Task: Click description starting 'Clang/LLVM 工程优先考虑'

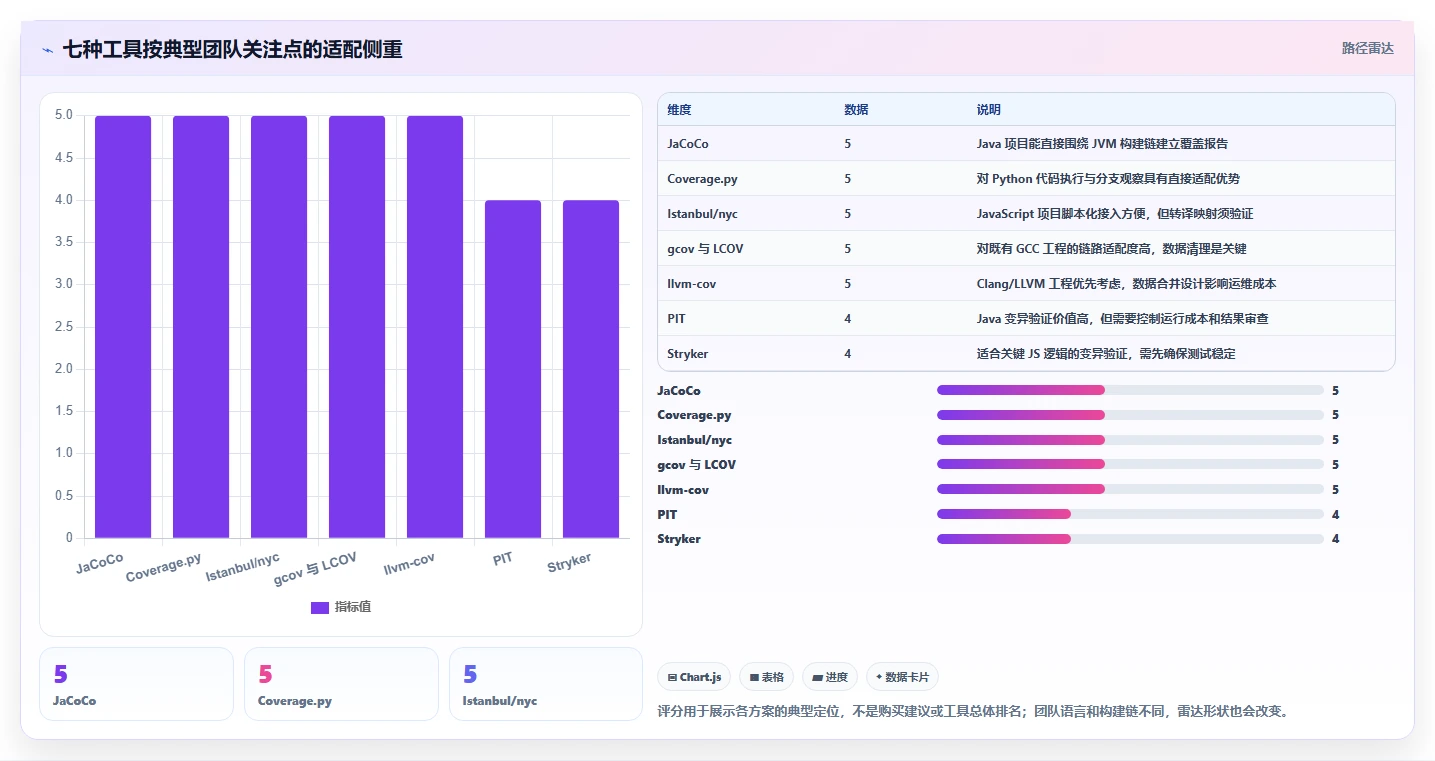Action: pyautogui.click(x=1127, y=284)
